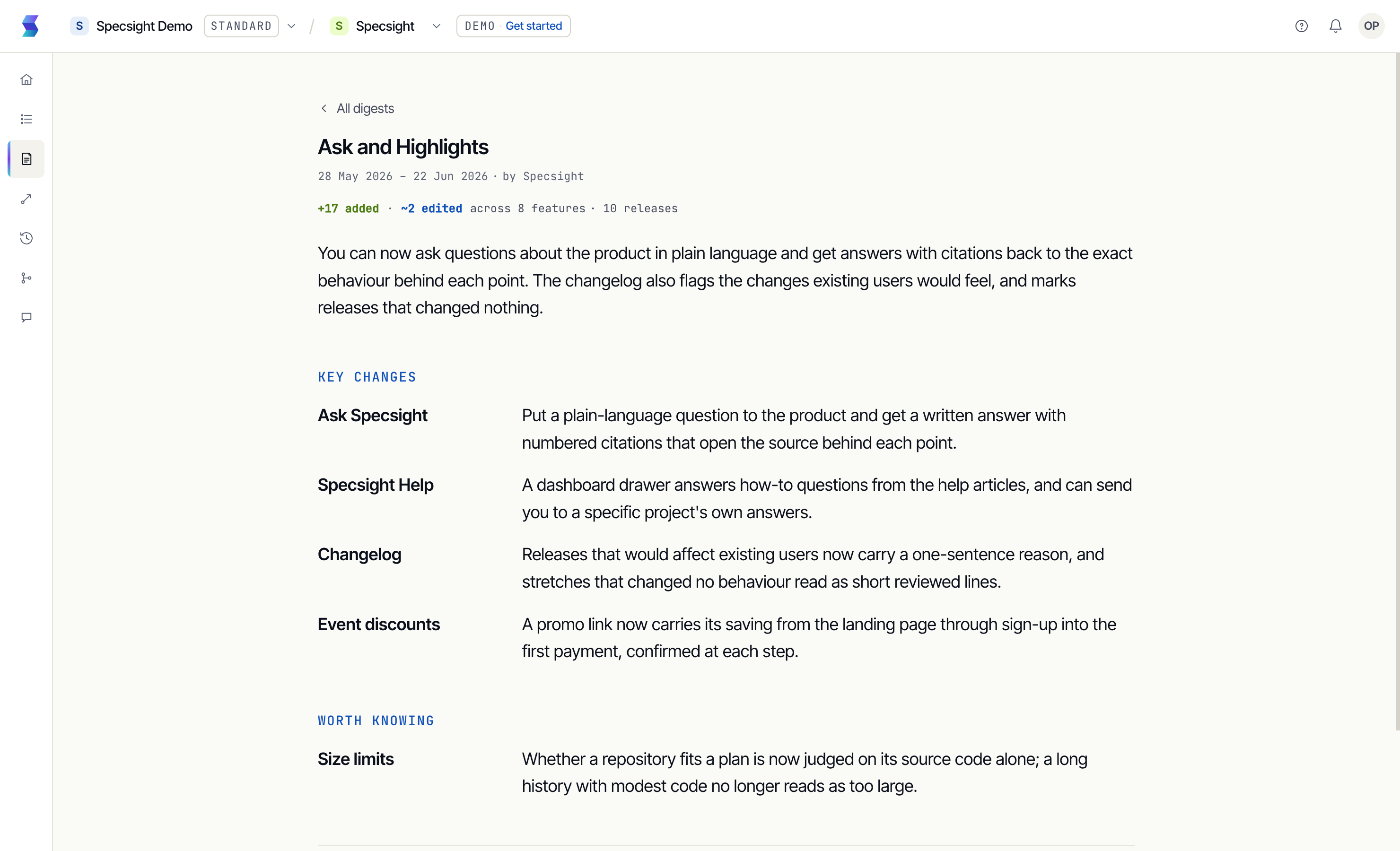The width and height of the screenshot is (1400, 851).
Task: Open the OP user avatar menu
Action: [1371, 26]
